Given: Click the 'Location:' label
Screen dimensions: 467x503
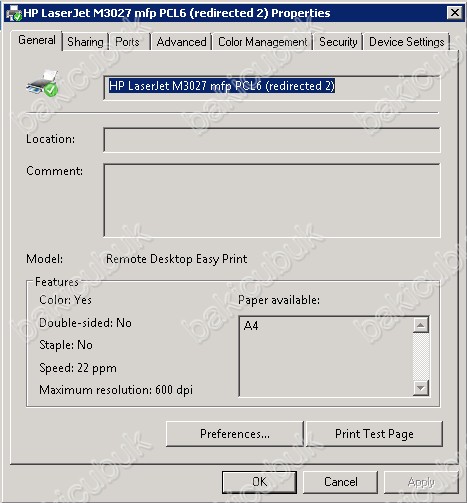Looking at the screenshot, I should 51,139.
